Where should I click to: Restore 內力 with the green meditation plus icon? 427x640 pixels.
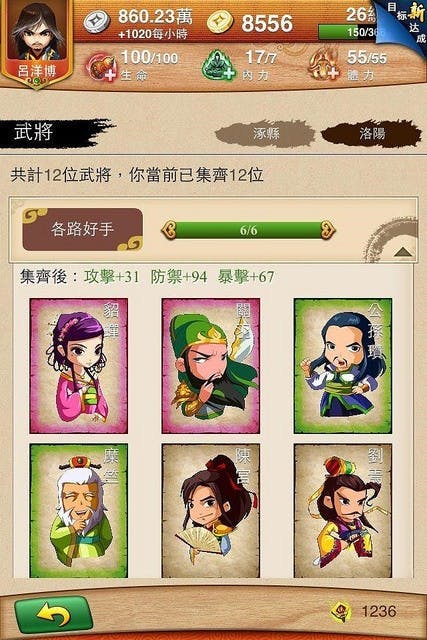tap(219, 66)
